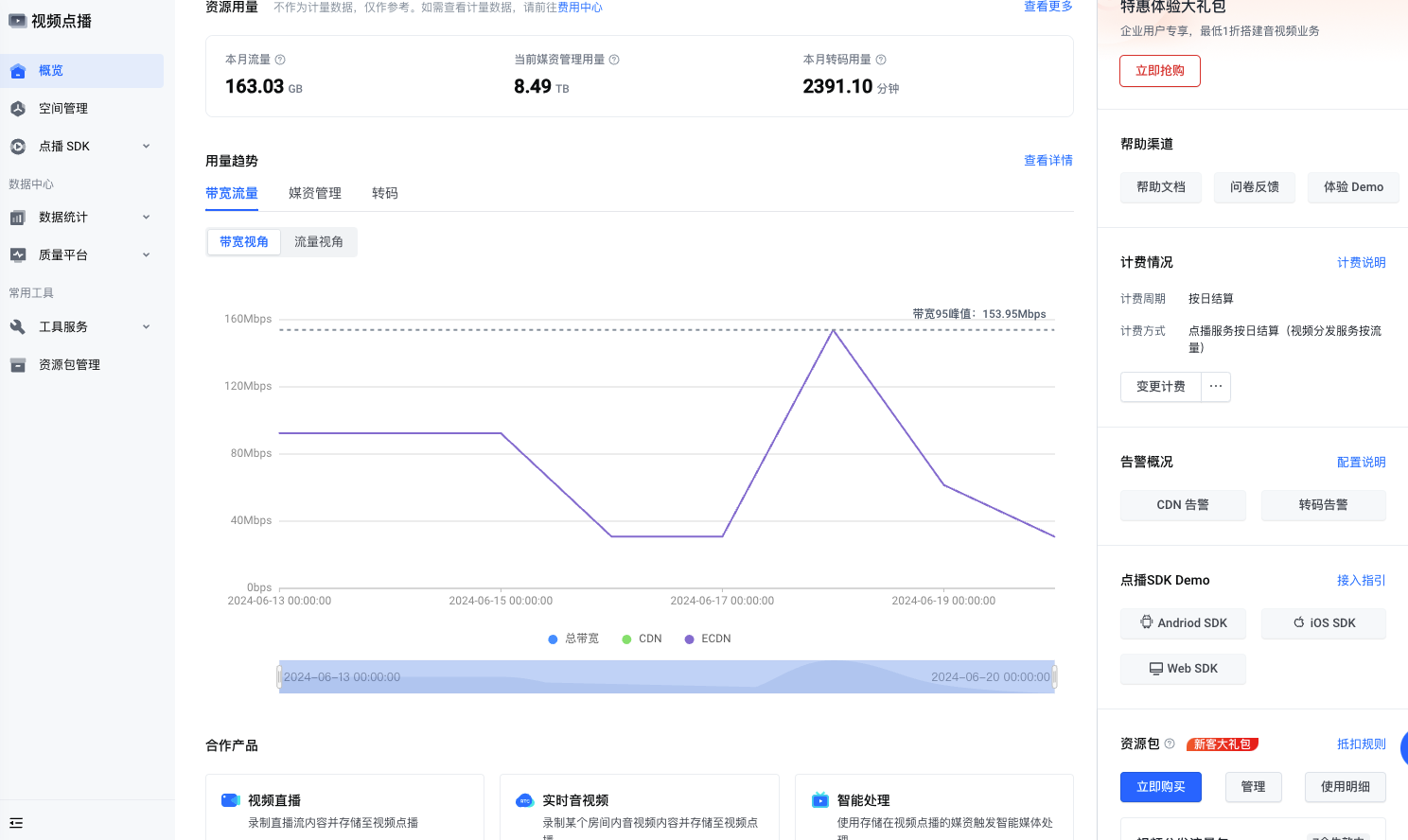Open more billing options with ellipsis button
1408x840 pixels.
(x=1216, y=387)
